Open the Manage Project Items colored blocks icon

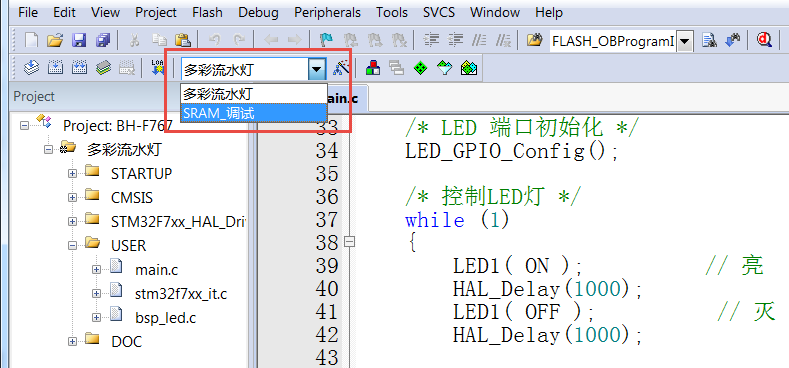click(x=373, y=68)
